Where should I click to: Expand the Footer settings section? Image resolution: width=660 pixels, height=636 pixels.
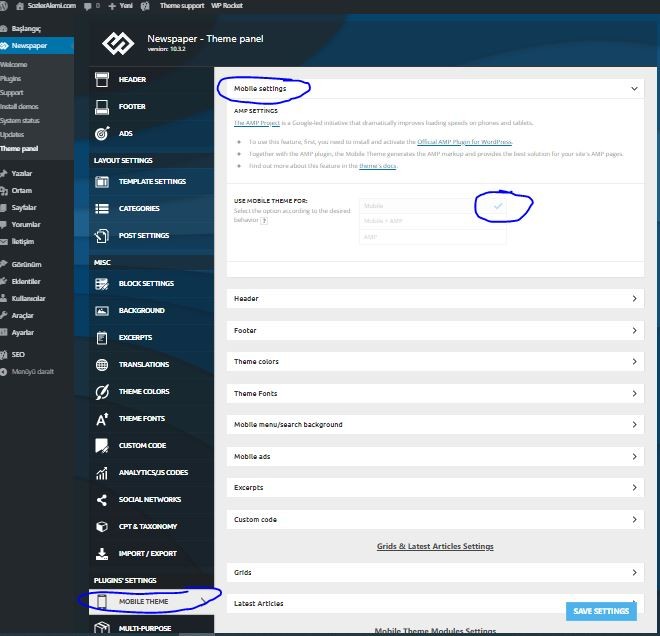coord(435,330)
